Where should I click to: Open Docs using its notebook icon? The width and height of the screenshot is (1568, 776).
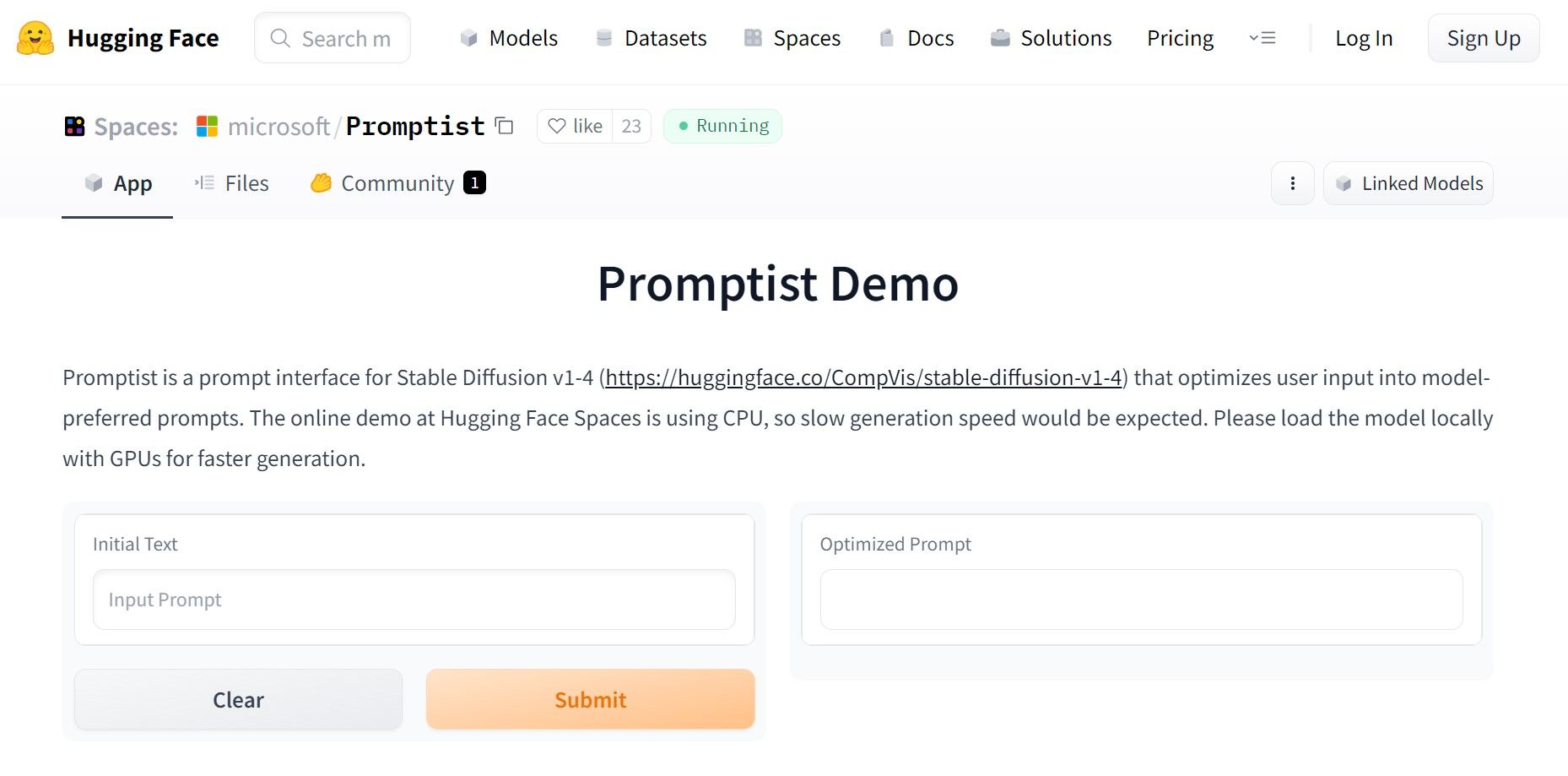(885, 37)
